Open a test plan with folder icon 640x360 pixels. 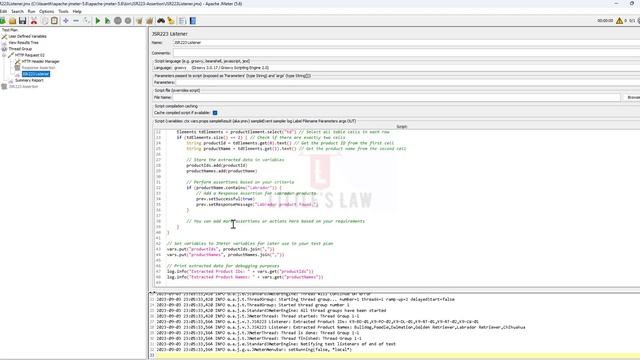click(x=13, y=21)
